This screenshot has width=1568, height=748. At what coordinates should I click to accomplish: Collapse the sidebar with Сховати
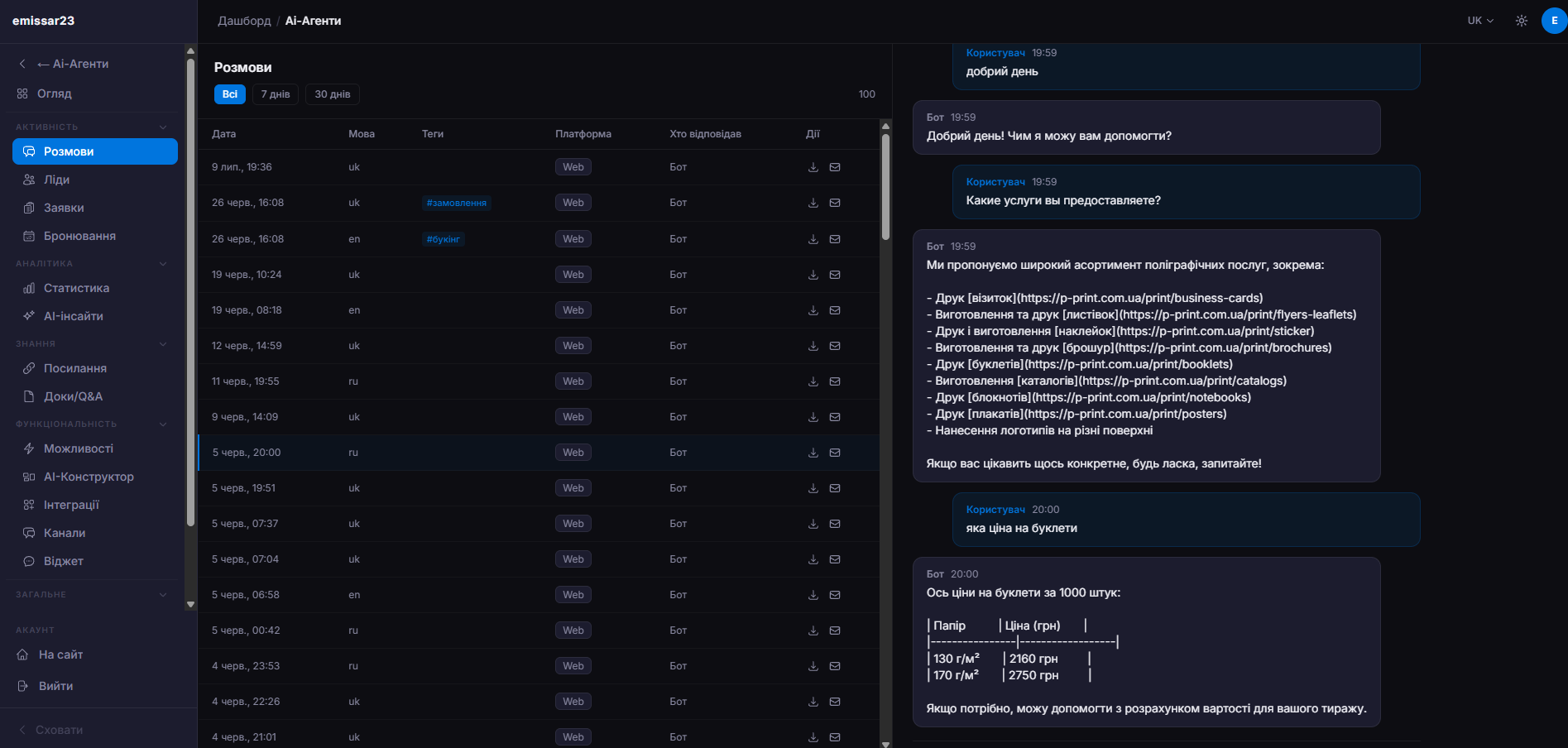coord(50,730)
